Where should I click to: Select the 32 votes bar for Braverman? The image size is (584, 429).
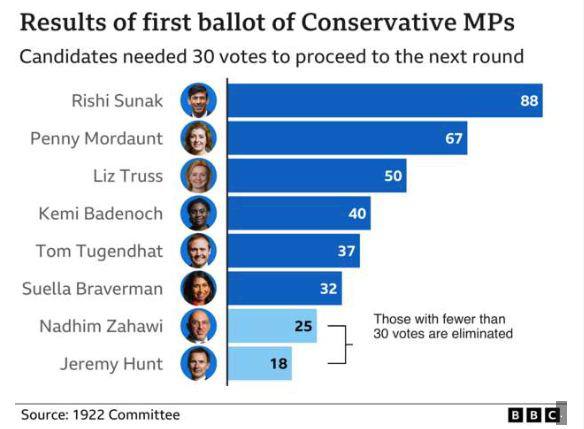pos(285,288)
